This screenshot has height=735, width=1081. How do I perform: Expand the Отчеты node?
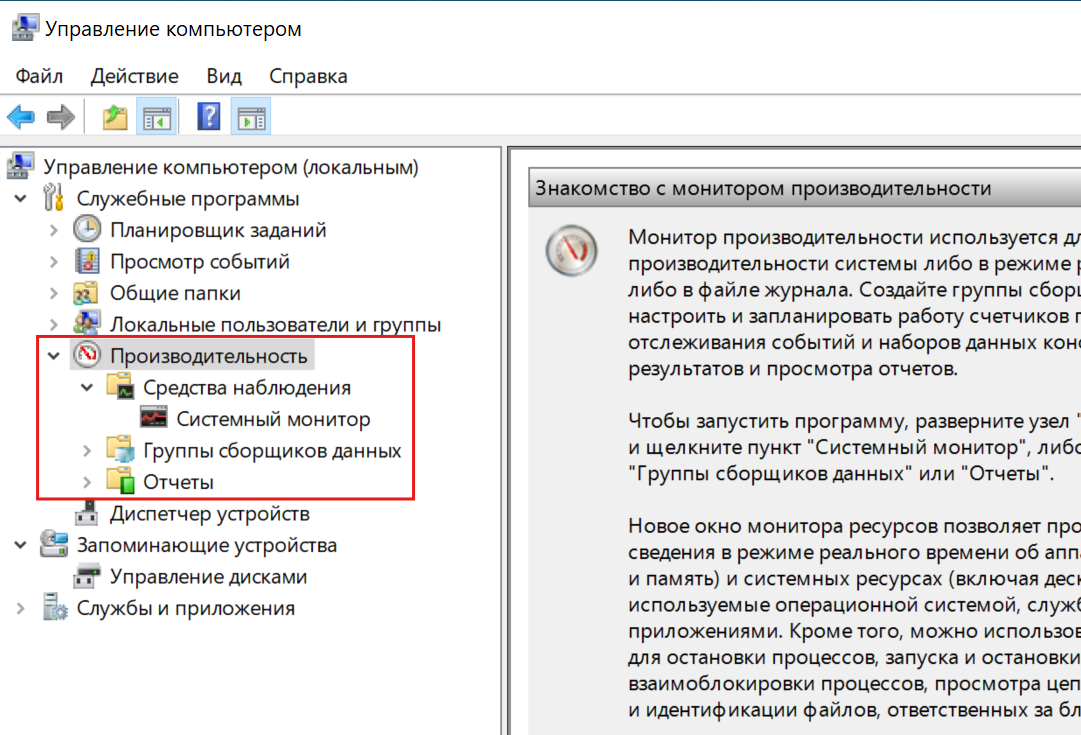pyautogui.click(x=87, y=483)
